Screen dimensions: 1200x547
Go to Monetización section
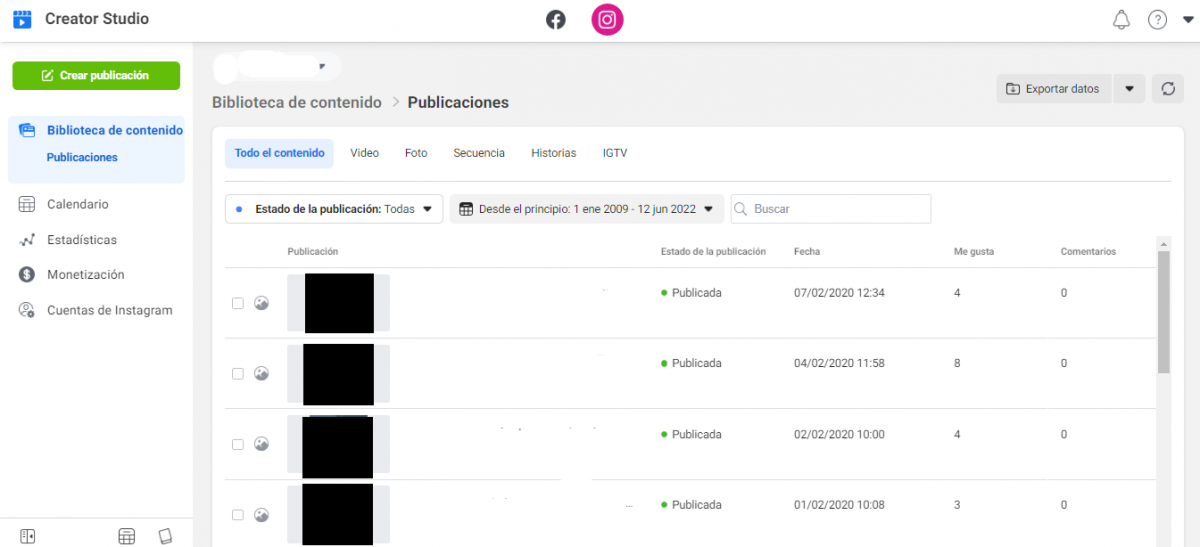pyautogui.click(x=85, y=275)
